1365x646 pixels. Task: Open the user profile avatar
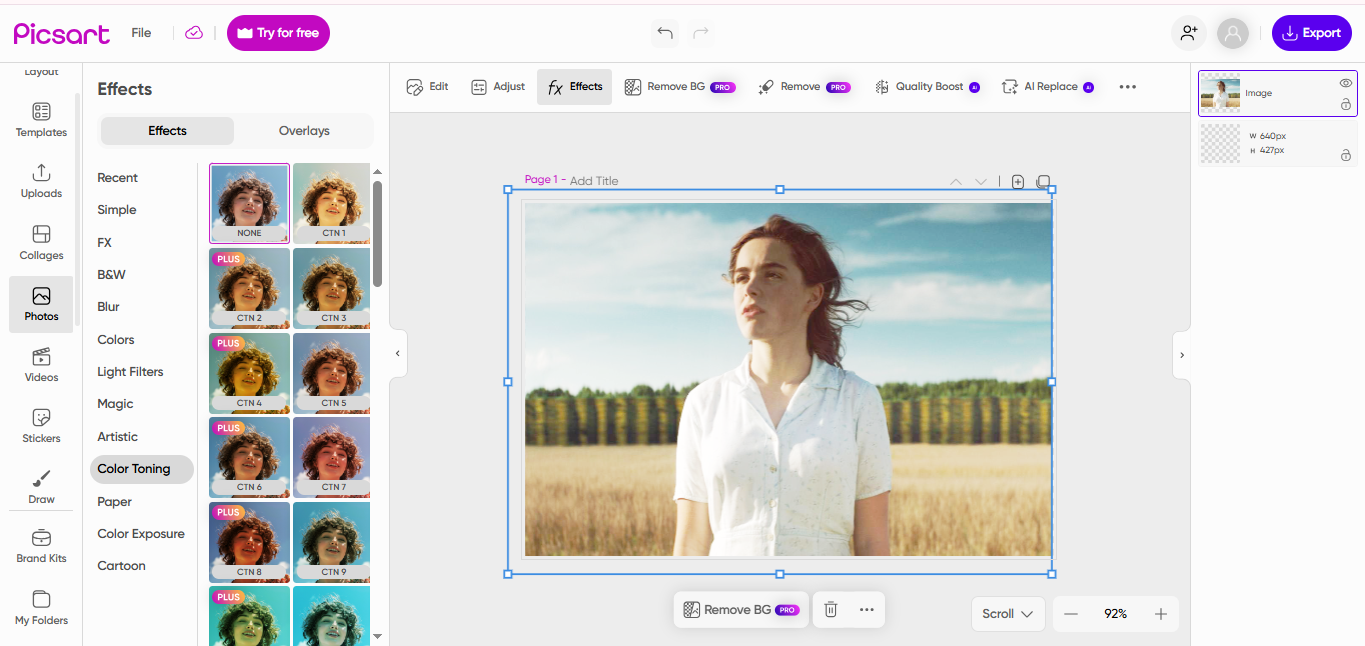(1233, 33)
